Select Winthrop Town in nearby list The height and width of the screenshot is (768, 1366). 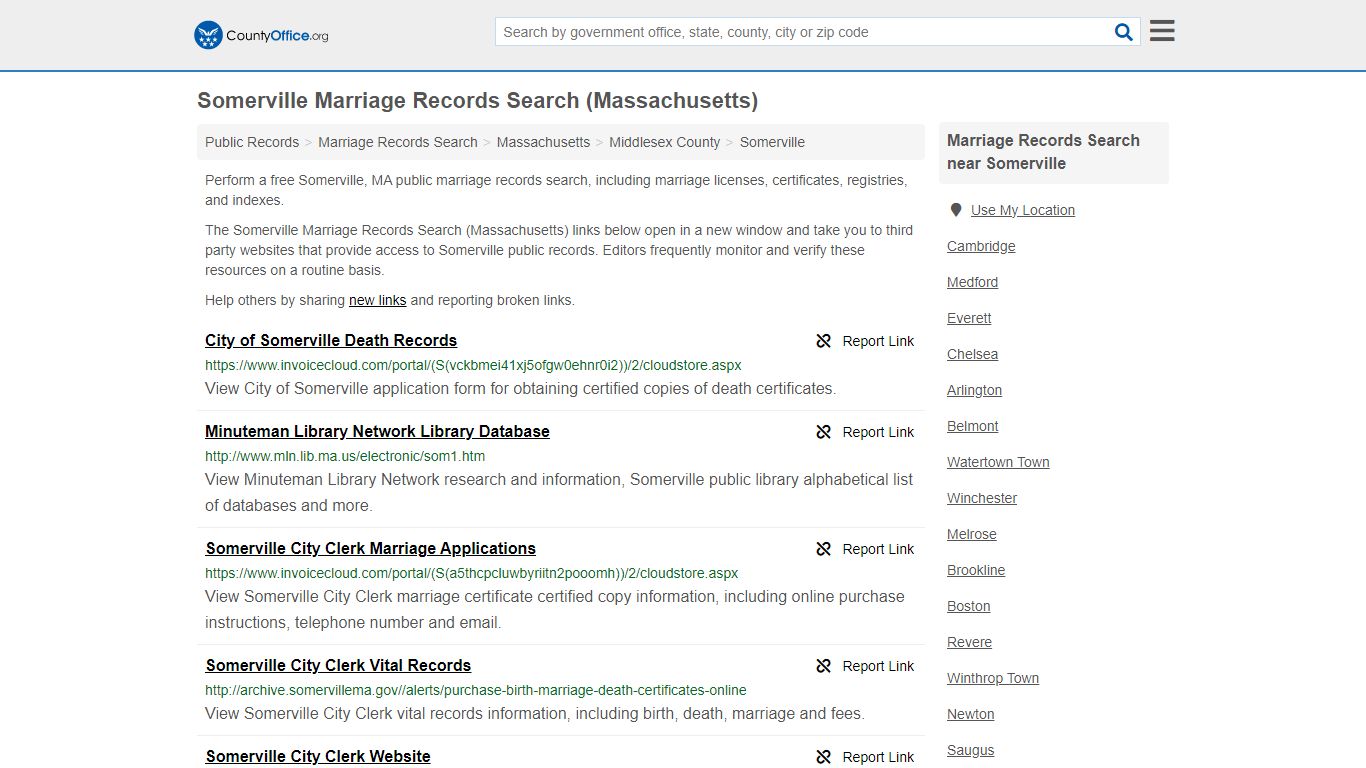tap(993, 678)
